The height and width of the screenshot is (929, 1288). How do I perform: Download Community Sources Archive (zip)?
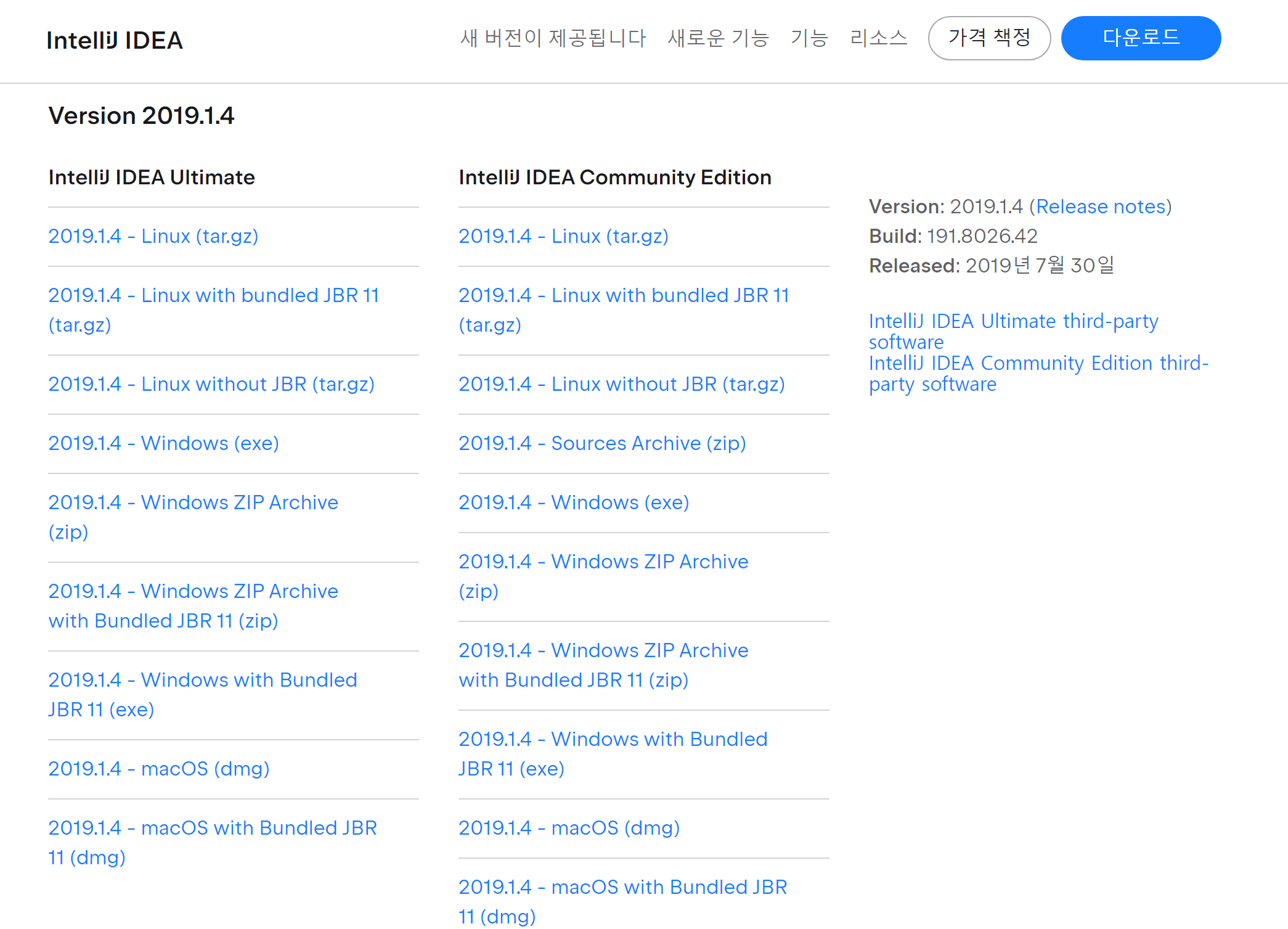click(x=602, y=443)
